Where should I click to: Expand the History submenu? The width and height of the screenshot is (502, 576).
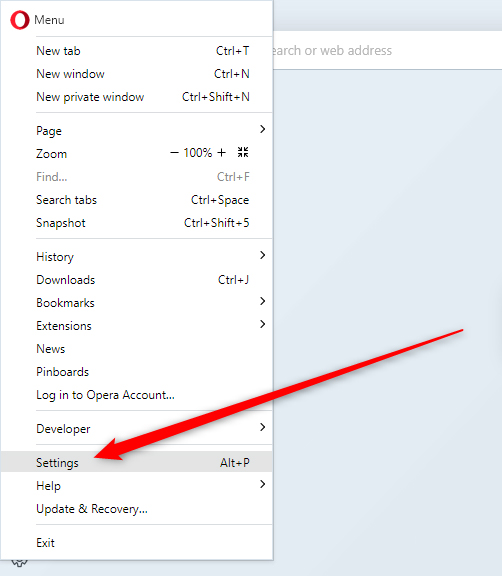coord(137,256)
